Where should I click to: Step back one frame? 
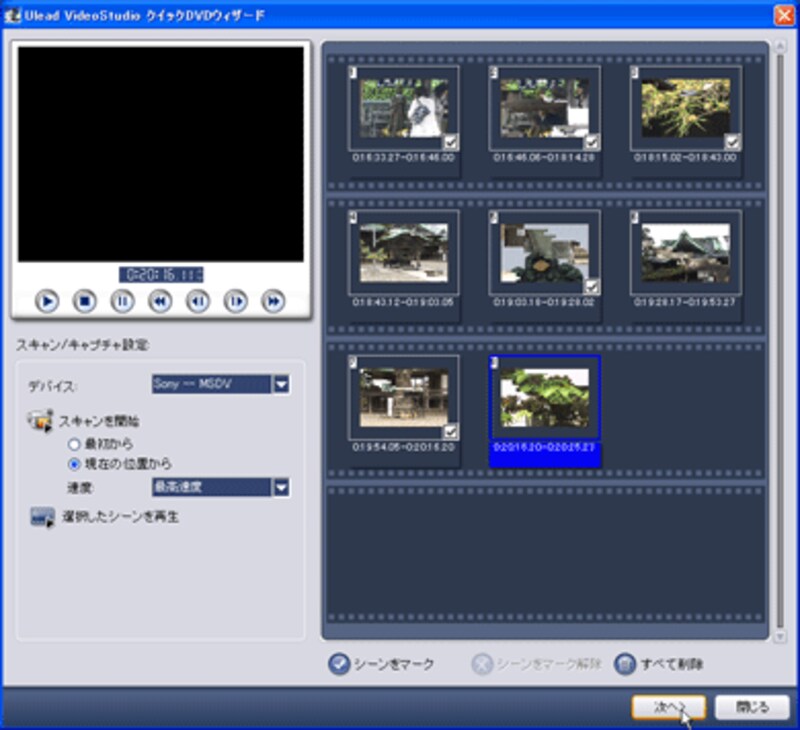point(198,300)
